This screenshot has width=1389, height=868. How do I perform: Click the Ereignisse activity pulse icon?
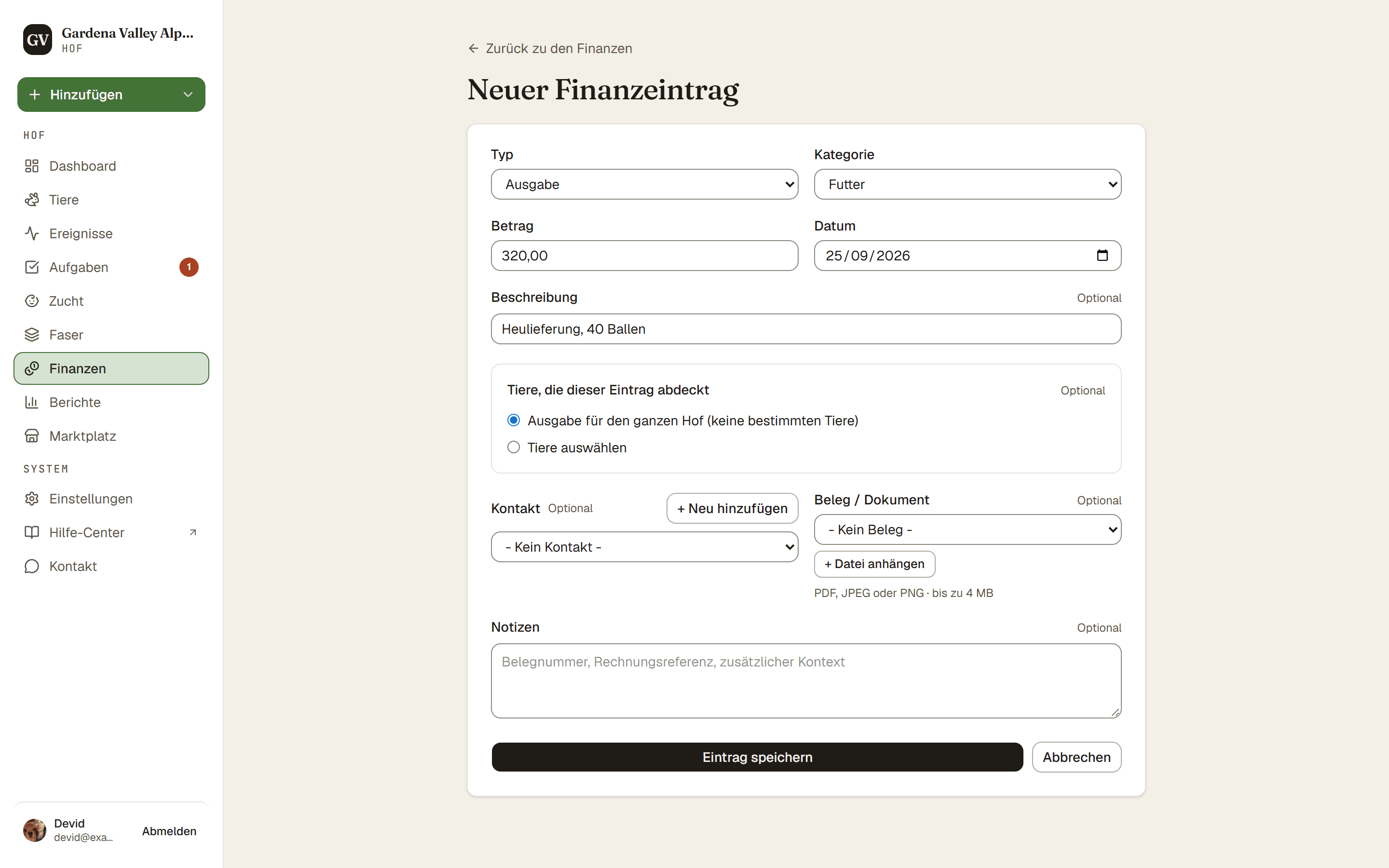tap(31, 234)
